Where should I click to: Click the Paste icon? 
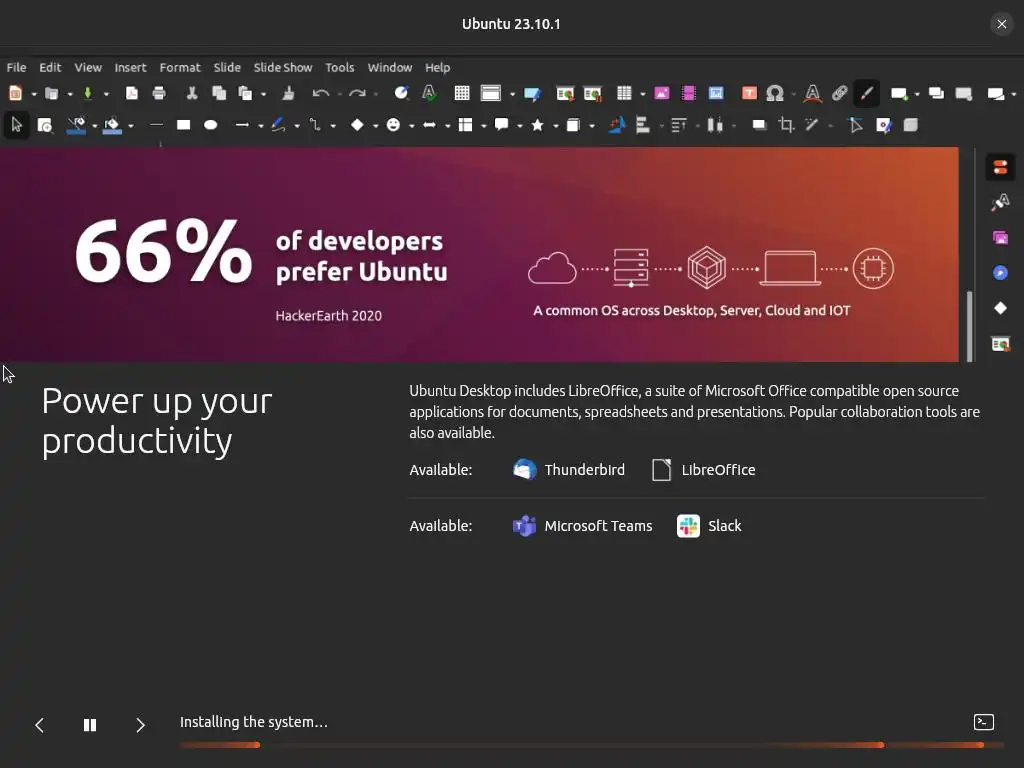(245, 93)
